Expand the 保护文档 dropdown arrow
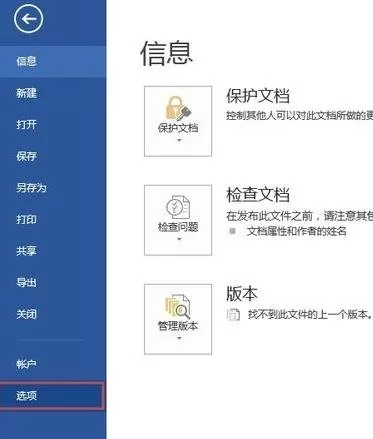Image resolution: width=373 pixels, height=439 pixels. point(179,140)
